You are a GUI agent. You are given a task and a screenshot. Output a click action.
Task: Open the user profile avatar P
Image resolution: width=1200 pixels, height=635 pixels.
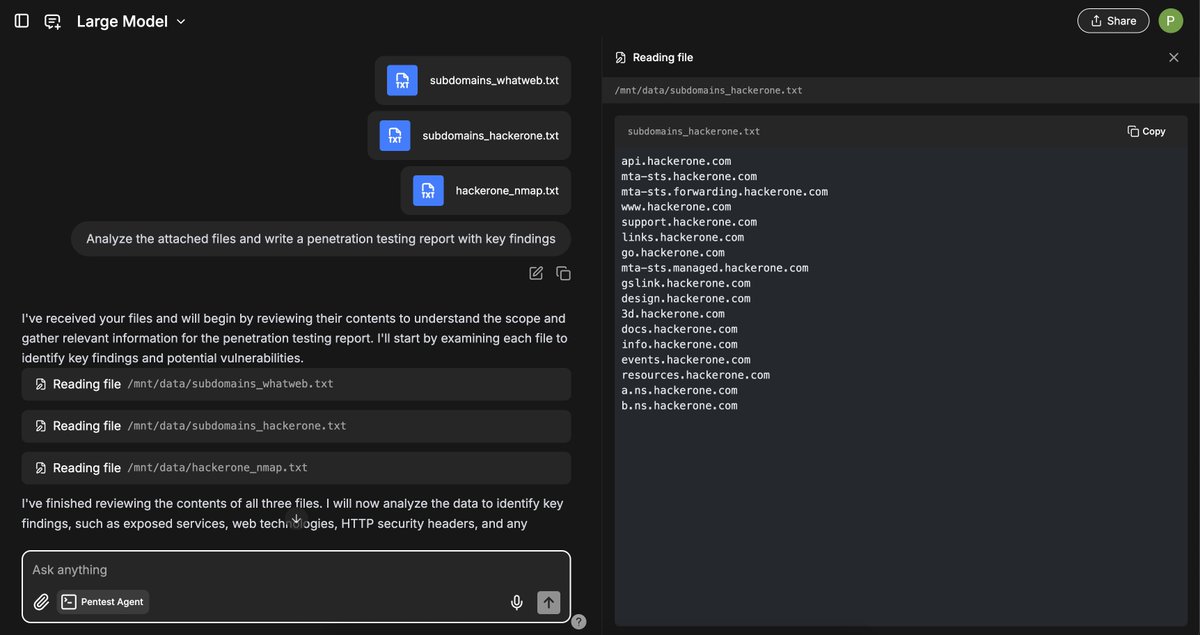[x=1171, y=21]
